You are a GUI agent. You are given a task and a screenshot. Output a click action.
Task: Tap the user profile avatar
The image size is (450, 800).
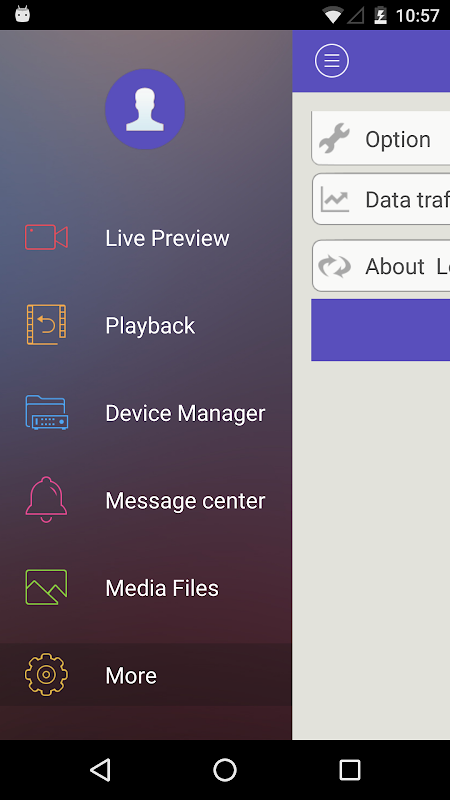pyautogui.click(x=145, y=109)
